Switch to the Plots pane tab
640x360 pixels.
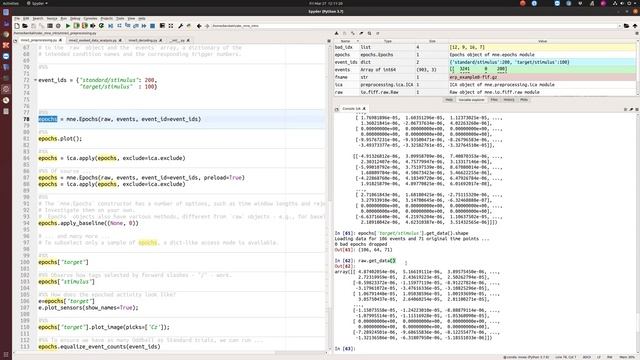(524, 100)
